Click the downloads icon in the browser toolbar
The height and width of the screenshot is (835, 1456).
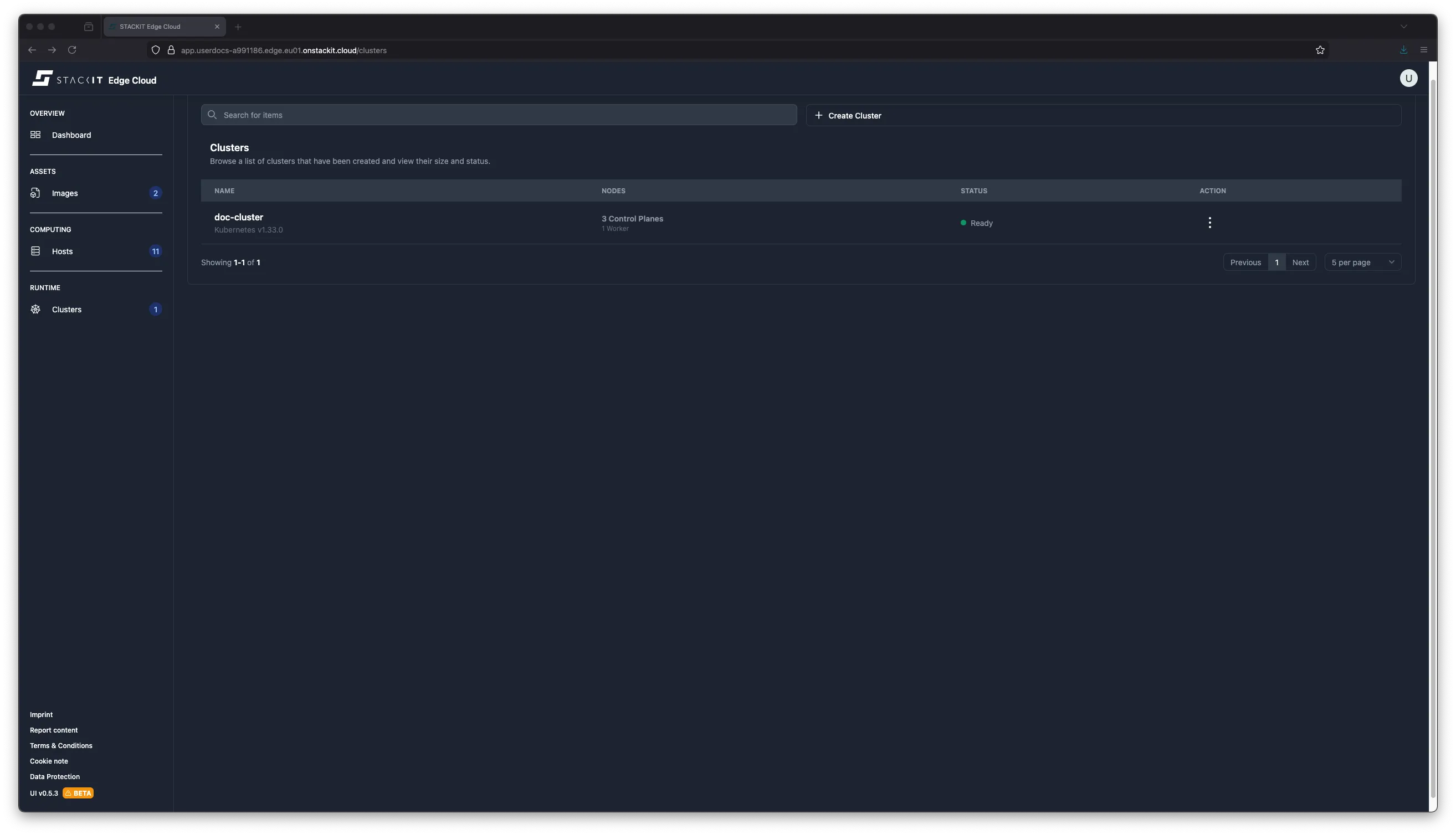click(1403, 50)
